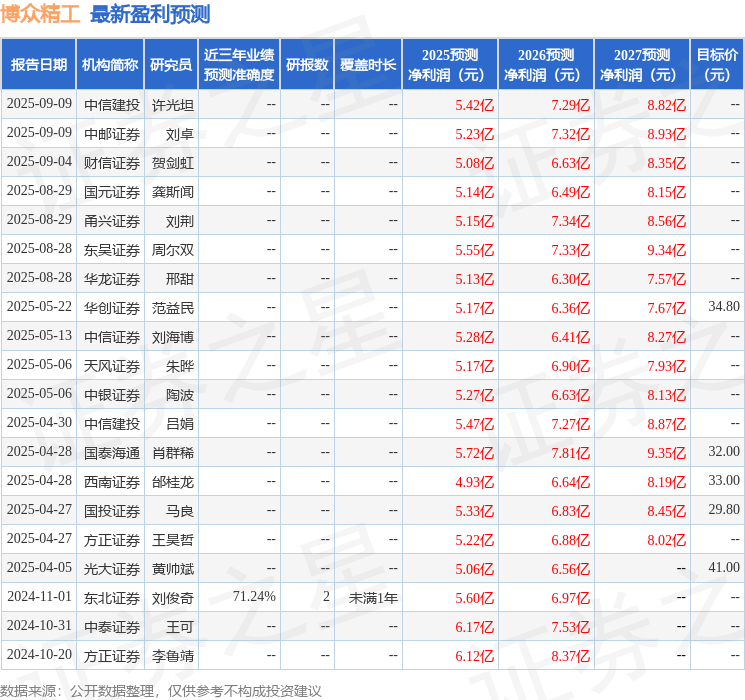Click date 2024-10-20
745x700 pixels.
coord(39,655)
